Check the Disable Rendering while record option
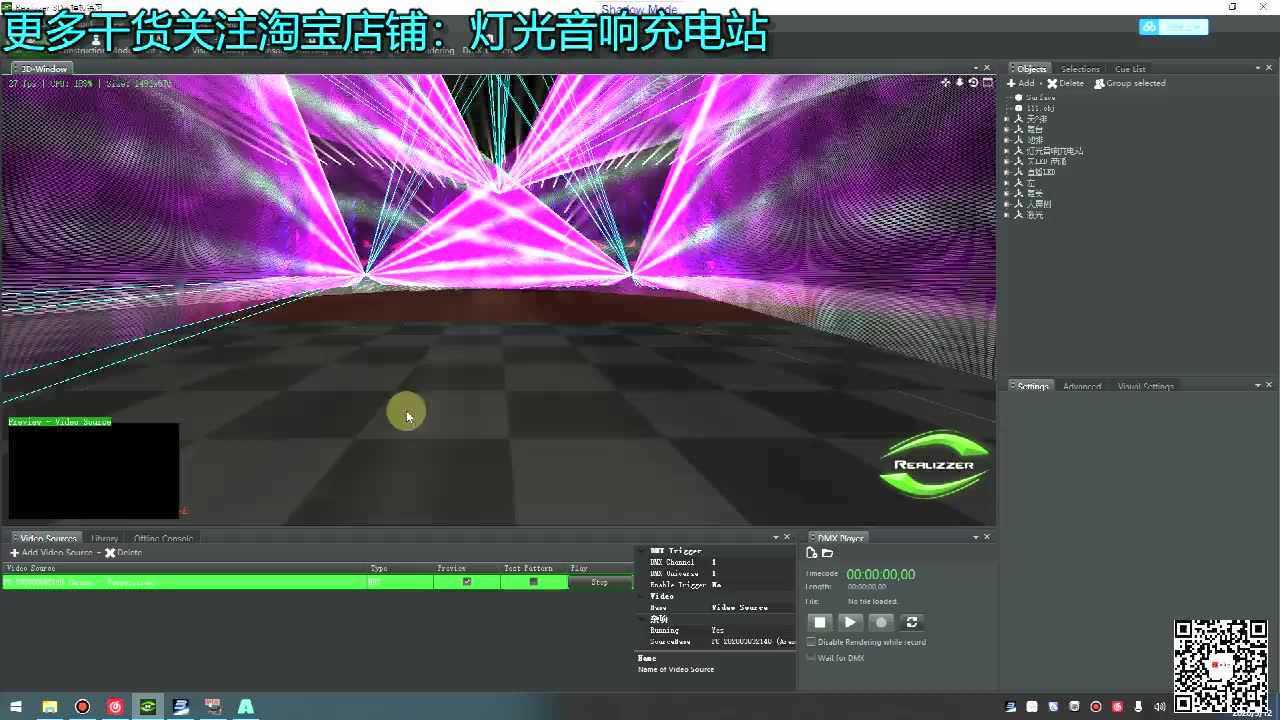Image resolution: width=1280 pixels, height=720 pixels. tap(811, 642)
